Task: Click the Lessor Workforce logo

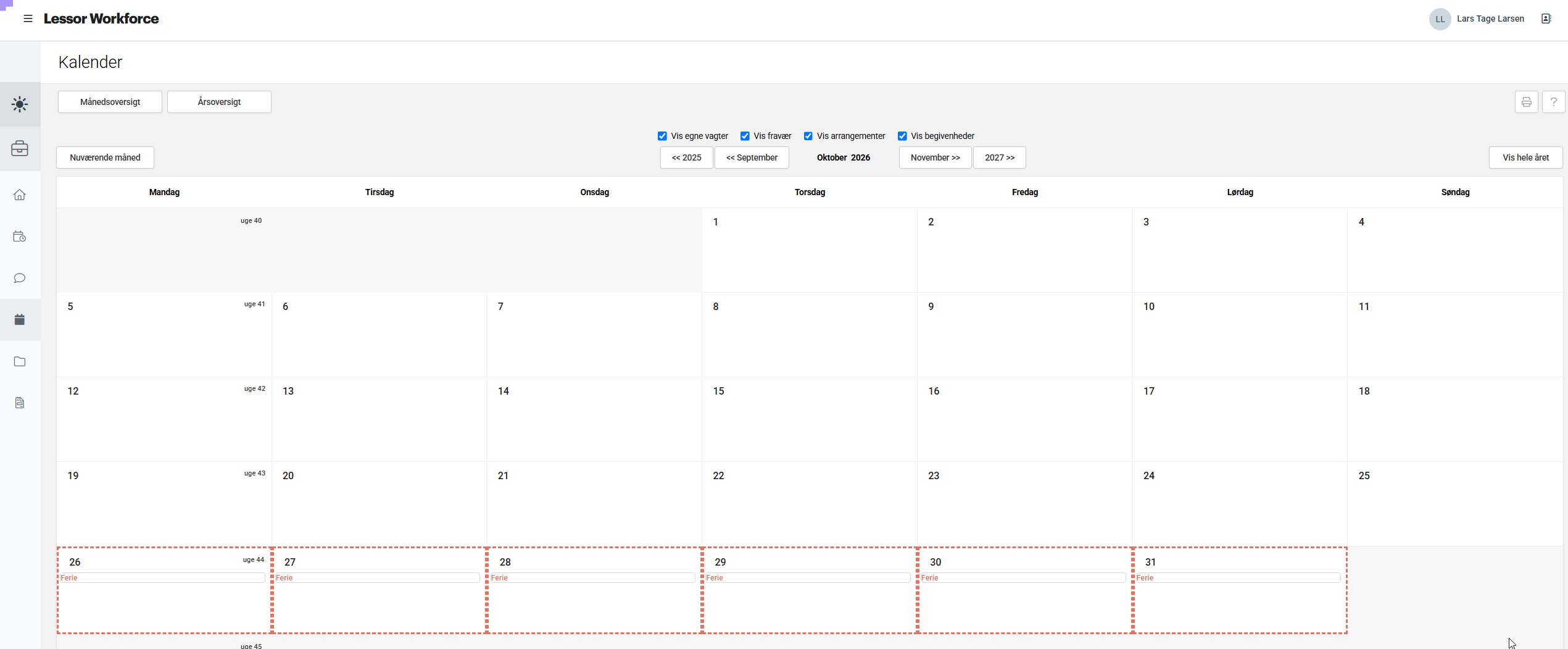Action: click(101, 19)
